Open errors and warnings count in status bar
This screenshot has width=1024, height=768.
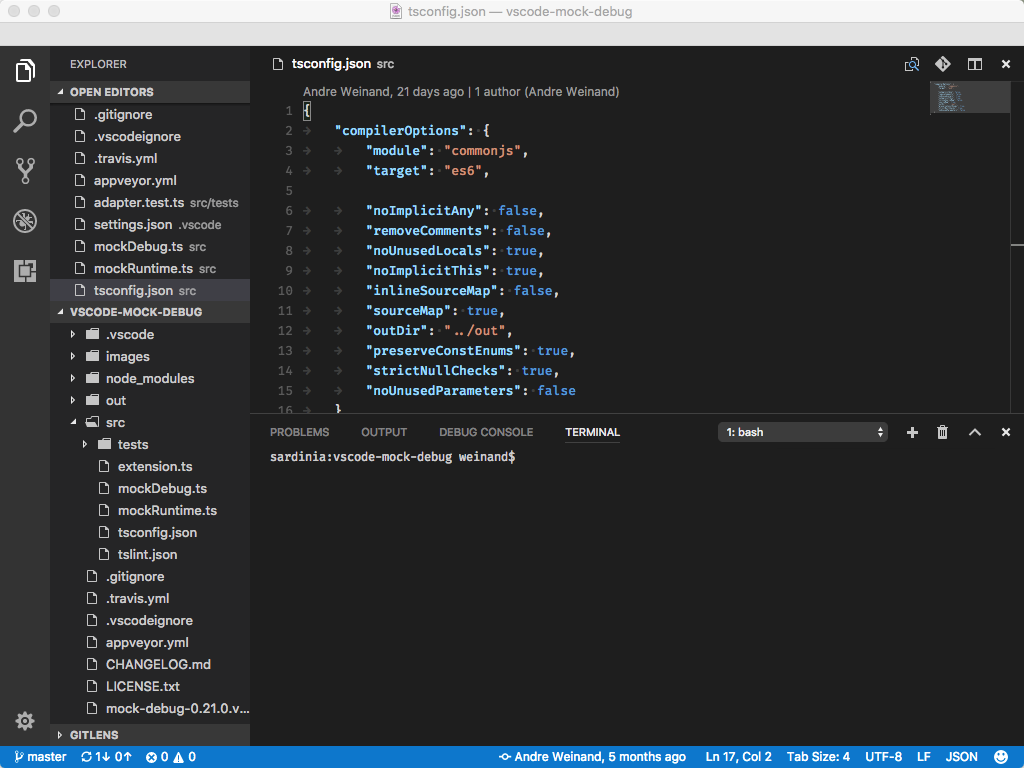(170, 757)
